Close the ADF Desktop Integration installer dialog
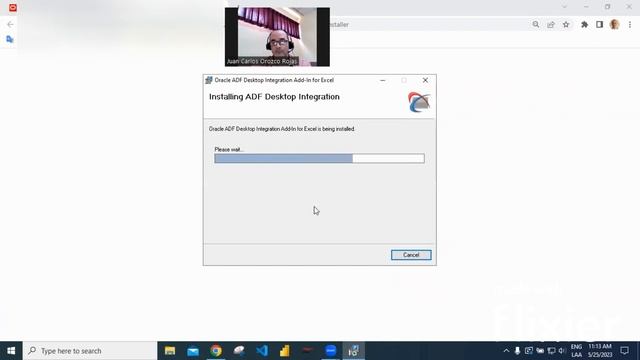 (425, 80)
